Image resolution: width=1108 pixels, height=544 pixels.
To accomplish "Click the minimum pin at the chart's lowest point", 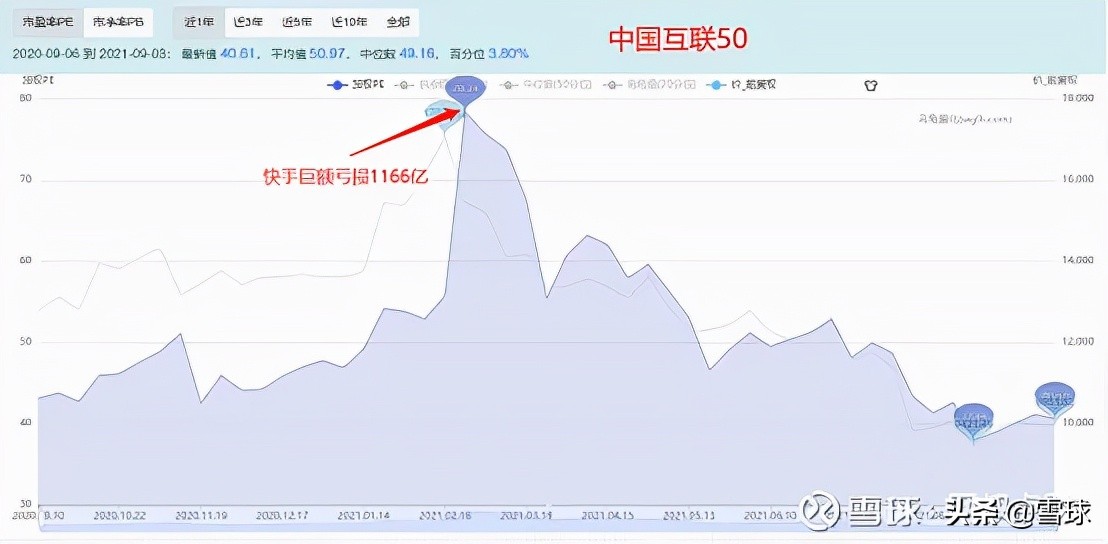I will [974, 422].
